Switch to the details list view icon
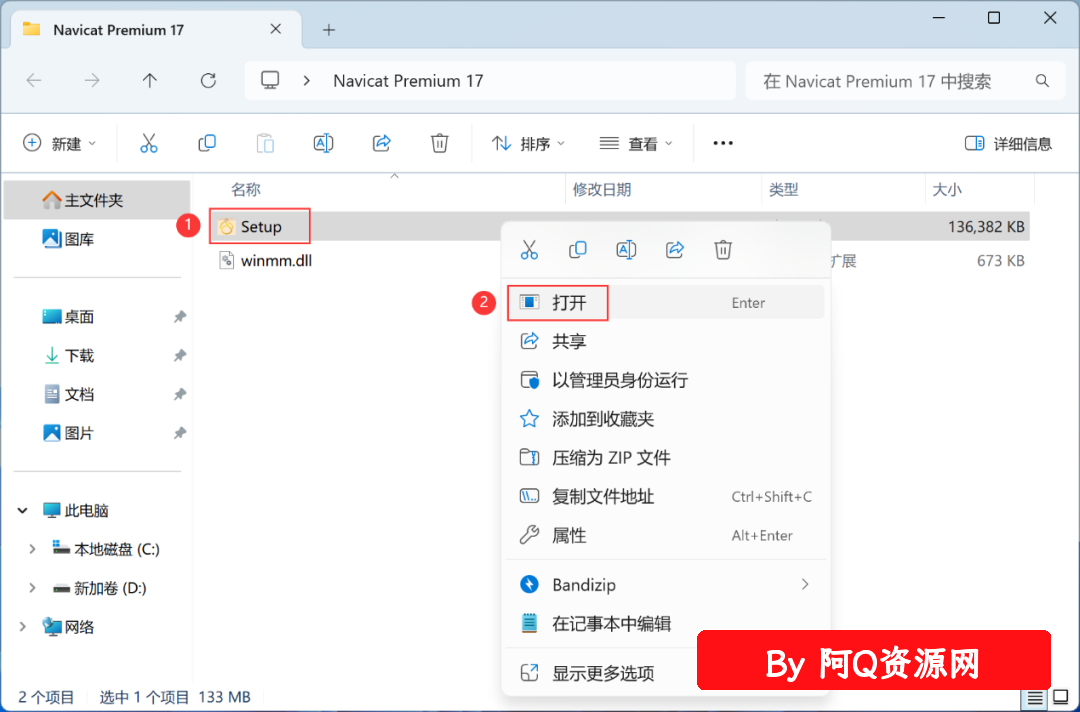 point(1035,698)
